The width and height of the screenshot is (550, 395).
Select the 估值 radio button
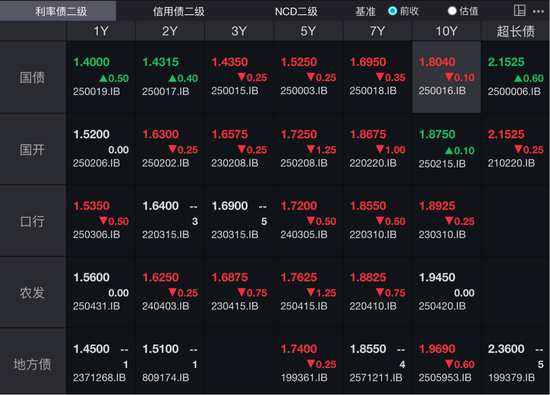[x=452, y=11]
